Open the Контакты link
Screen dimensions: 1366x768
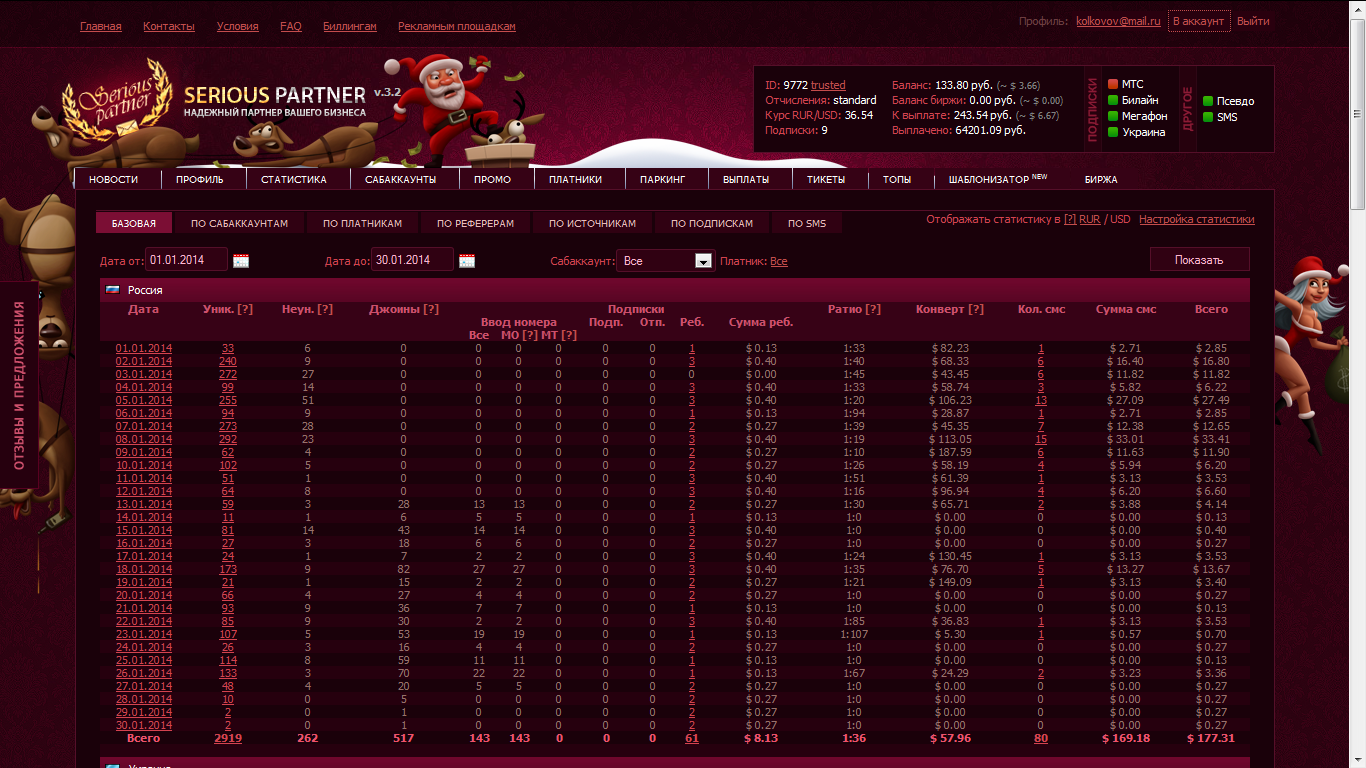[169, 26]
